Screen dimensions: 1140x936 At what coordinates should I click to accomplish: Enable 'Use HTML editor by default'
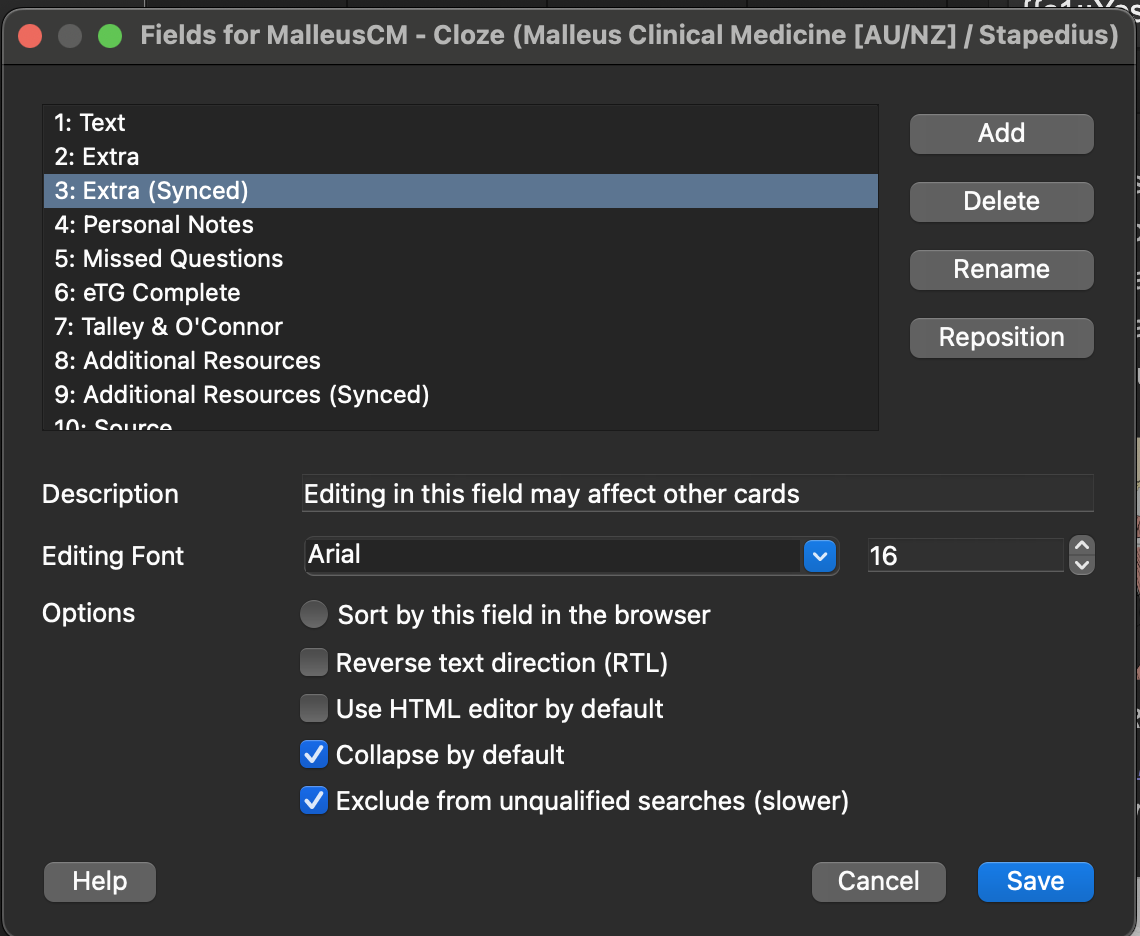tap(314, 709)
